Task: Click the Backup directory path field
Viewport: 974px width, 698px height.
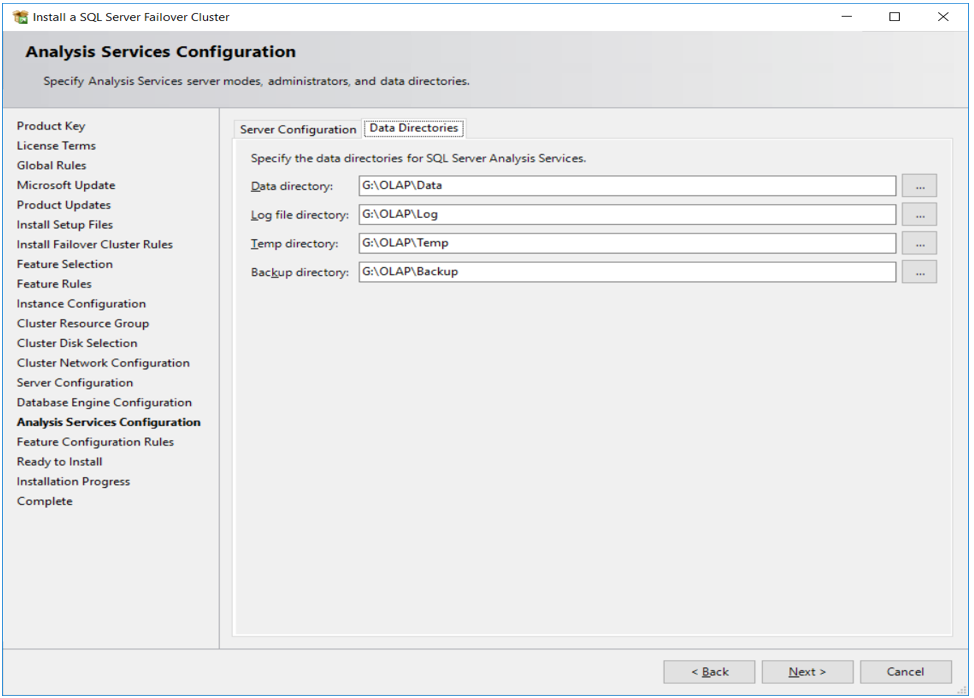Action: coord(627,272)
